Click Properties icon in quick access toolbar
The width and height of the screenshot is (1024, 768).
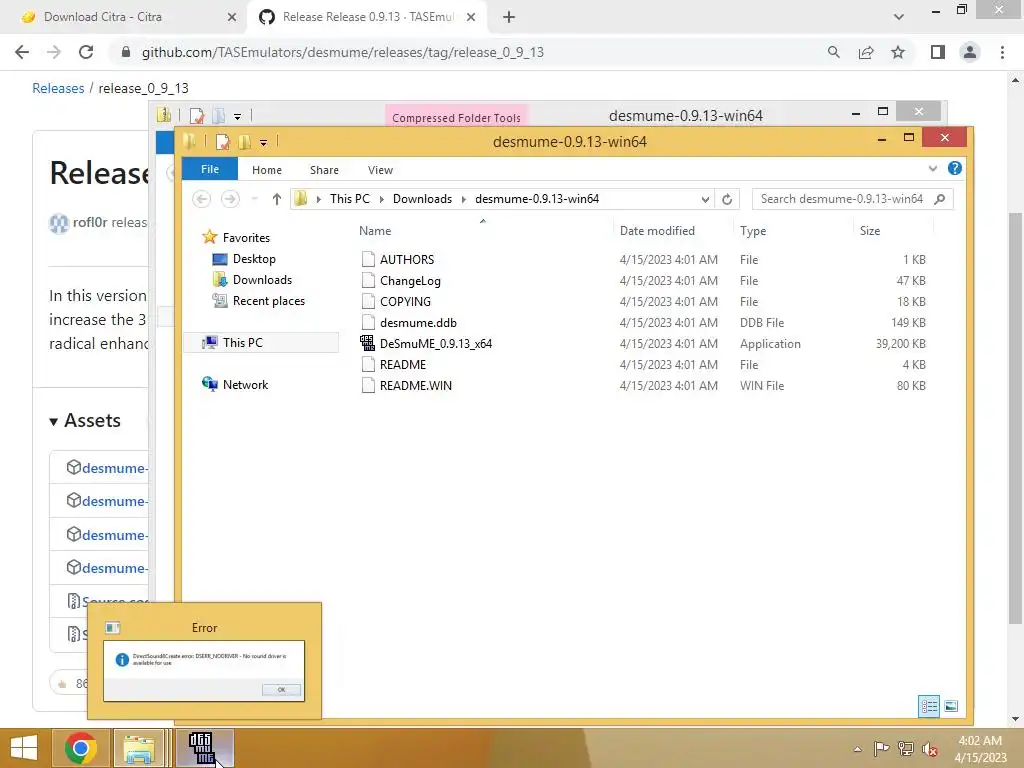222,142
